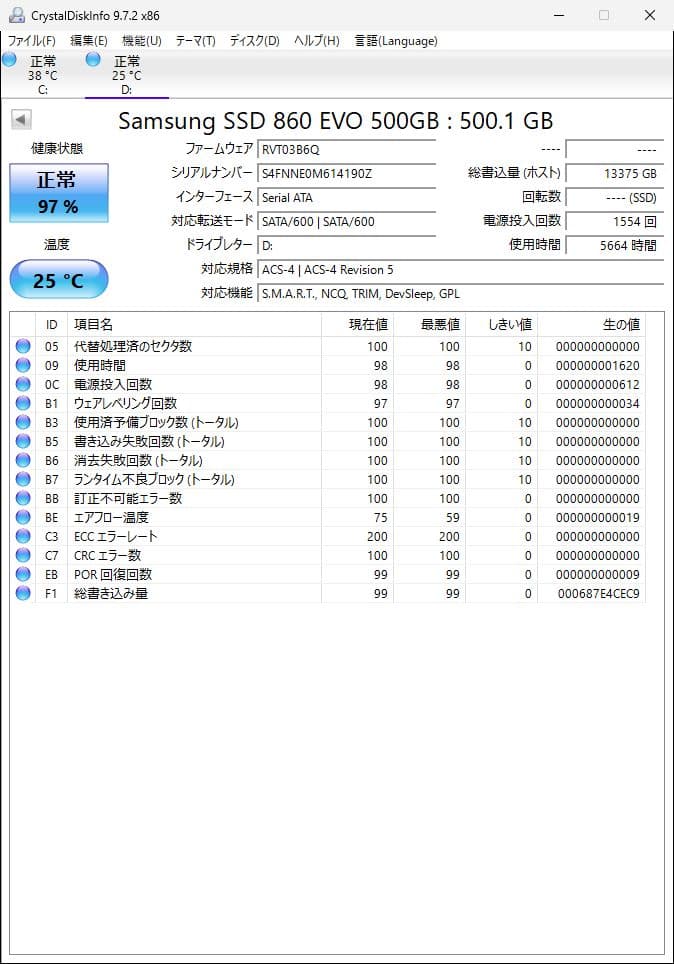Image resolution: width=674 pixels, height=964 pixels.
Task: Click the interface field Serial ATA
Action: 346,197
